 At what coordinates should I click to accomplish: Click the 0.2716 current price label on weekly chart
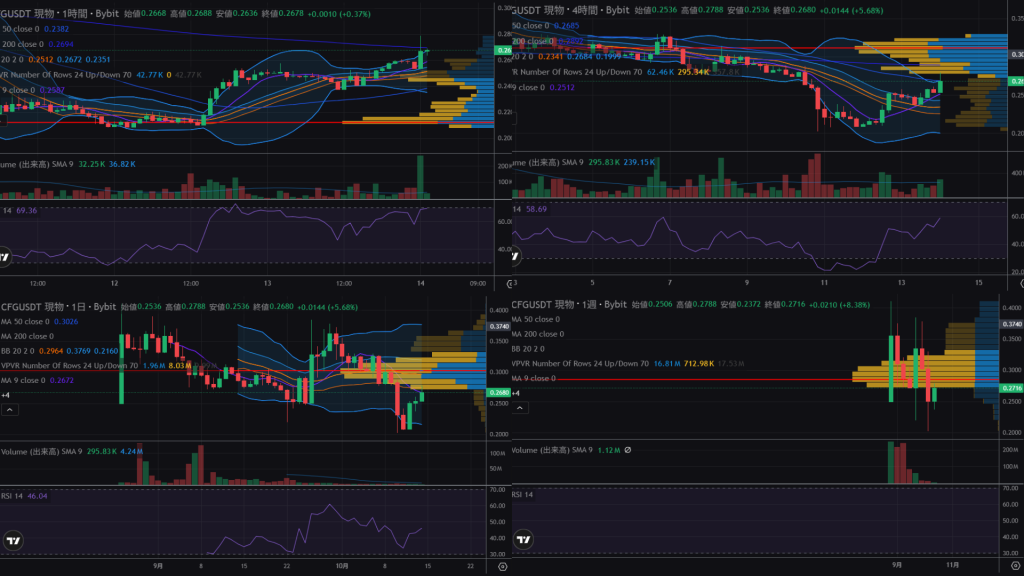point(1010,387)
